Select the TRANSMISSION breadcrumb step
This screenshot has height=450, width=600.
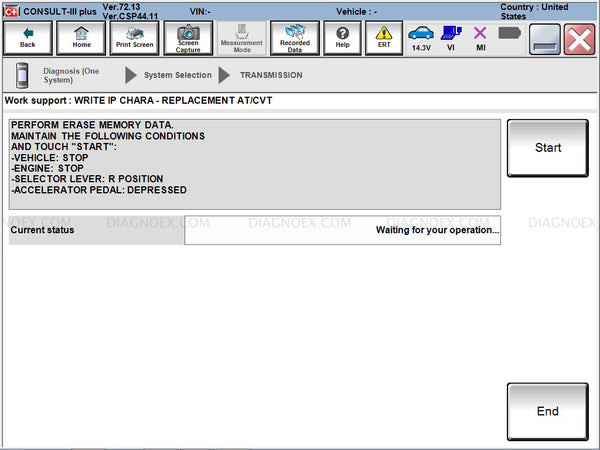[x=270, y=75]
